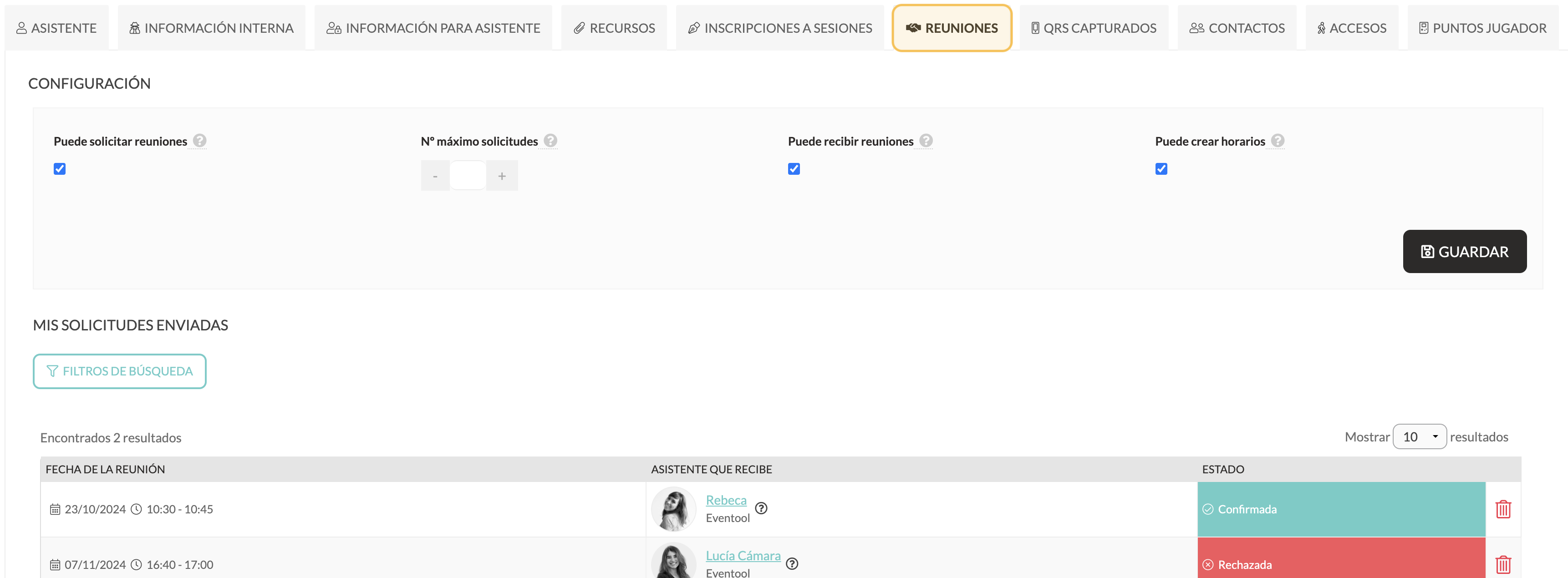Click the Asistente que Recibe column header
This screenshot has width=1568, height=578.
tap(711, 469)
